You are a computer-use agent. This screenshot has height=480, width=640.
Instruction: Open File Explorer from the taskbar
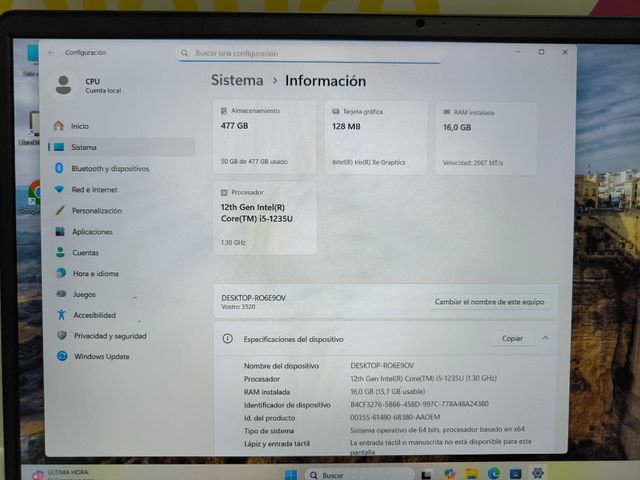click(472, 473)
